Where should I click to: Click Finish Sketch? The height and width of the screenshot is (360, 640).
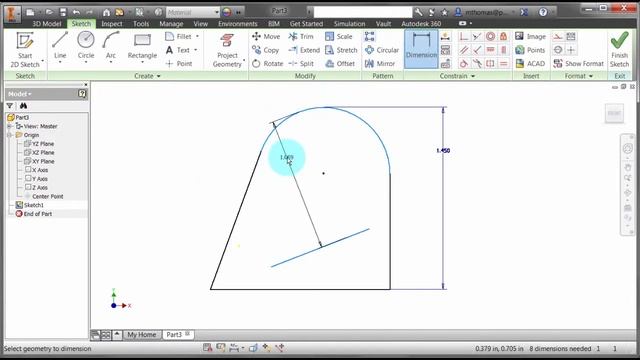coord(620,50)
